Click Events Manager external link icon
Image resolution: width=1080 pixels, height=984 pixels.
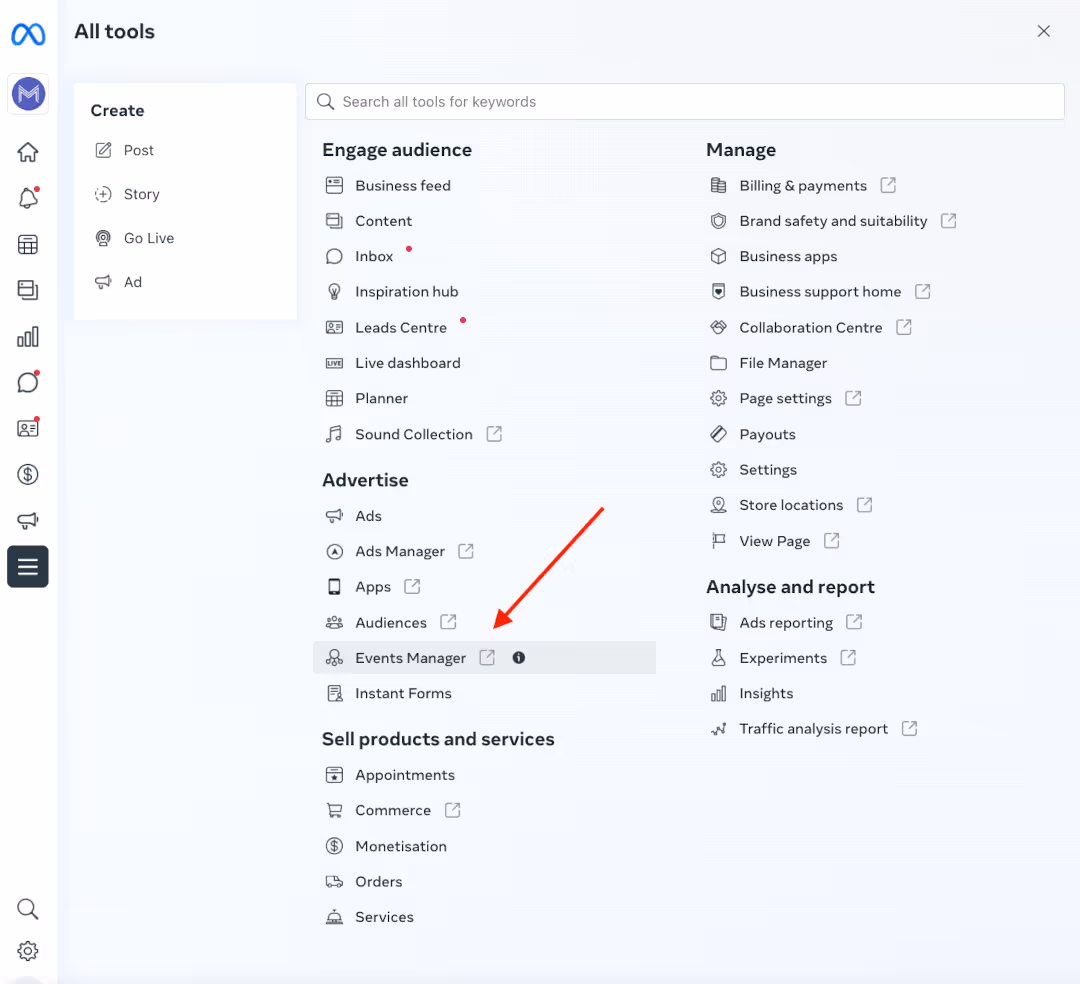click(487, 658)
